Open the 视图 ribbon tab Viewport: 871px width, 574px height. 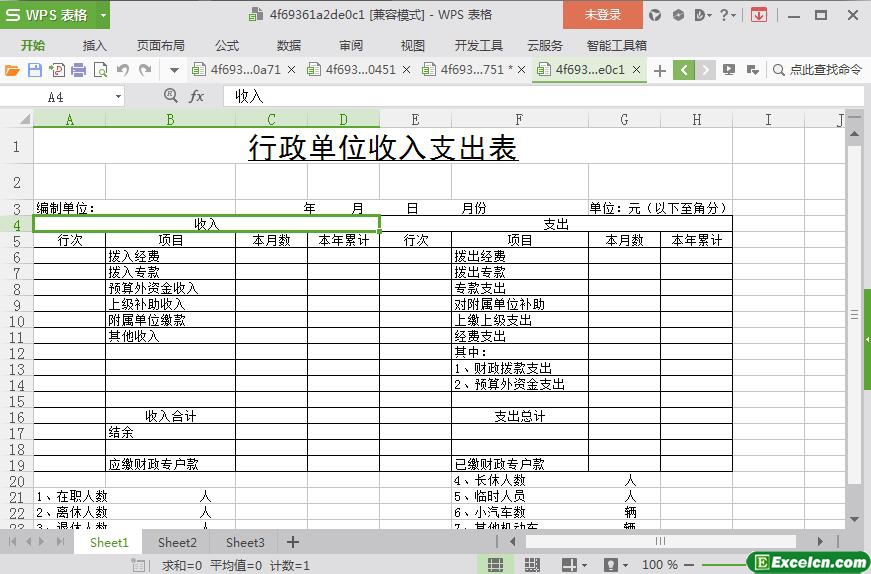click(413, 46)
